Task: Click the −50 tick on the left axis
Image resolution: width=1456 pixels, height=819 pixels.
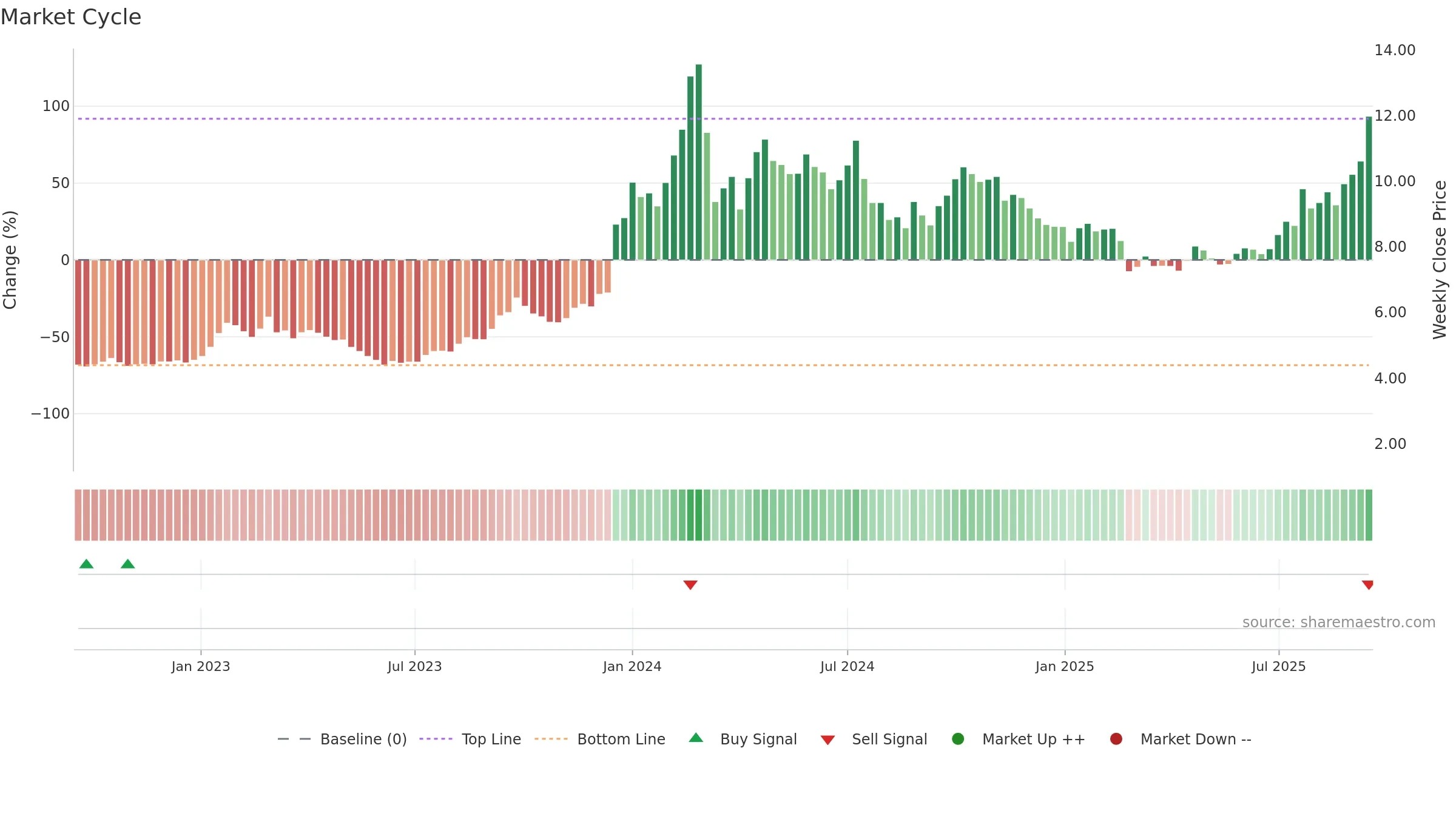Action: [55, 337]
